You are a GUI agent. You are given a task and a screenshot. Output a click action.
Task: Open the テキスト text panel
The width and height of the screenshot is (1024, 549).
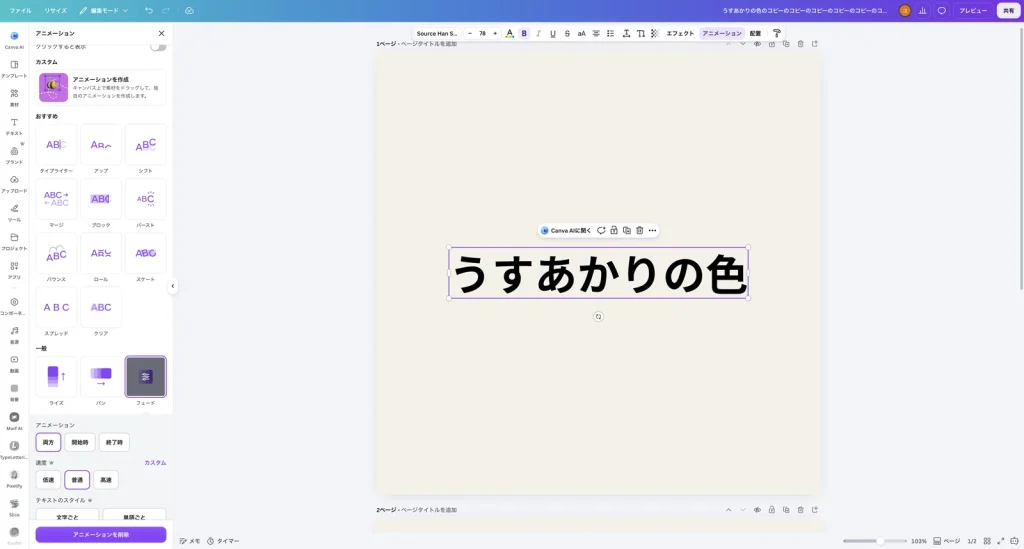pyautogui.click(x=14, y=126)
